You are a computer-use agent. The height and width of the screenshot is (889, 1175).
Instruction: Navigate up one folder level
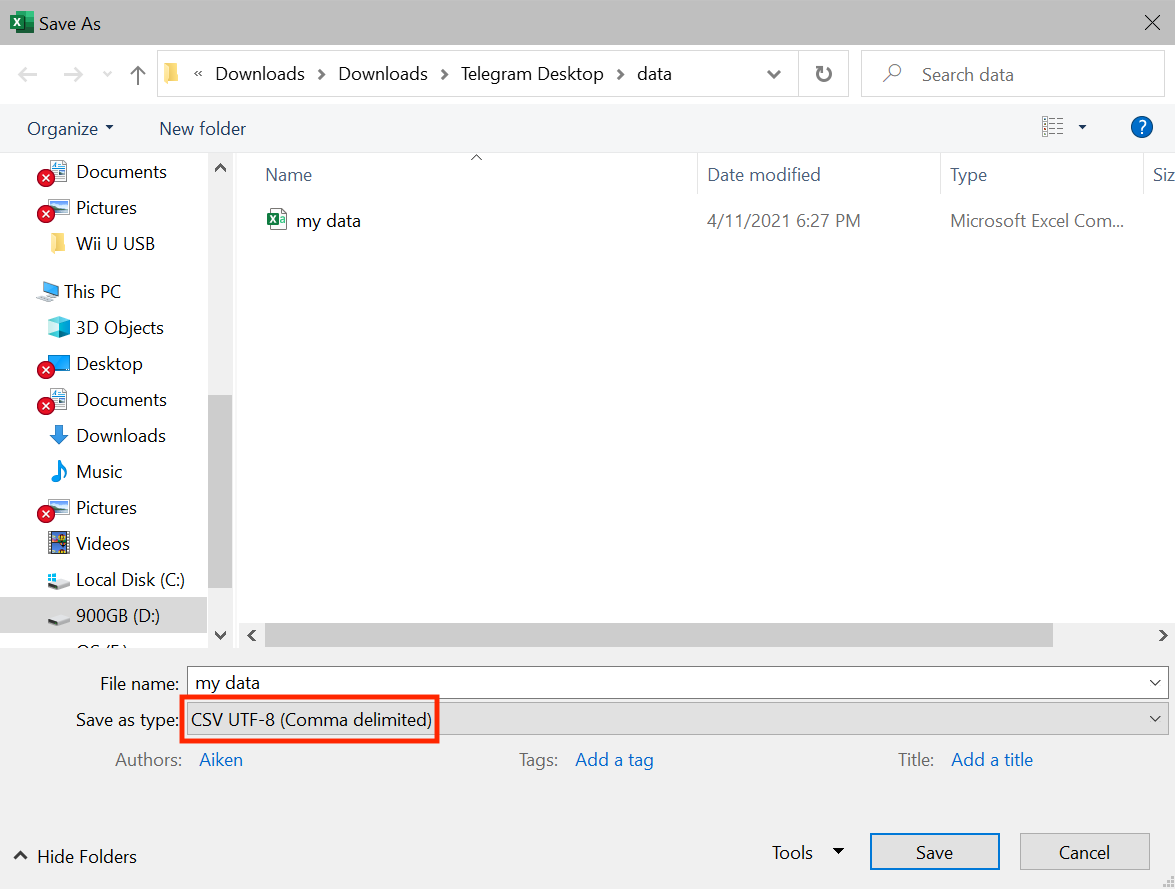click(x=137, y=73)
